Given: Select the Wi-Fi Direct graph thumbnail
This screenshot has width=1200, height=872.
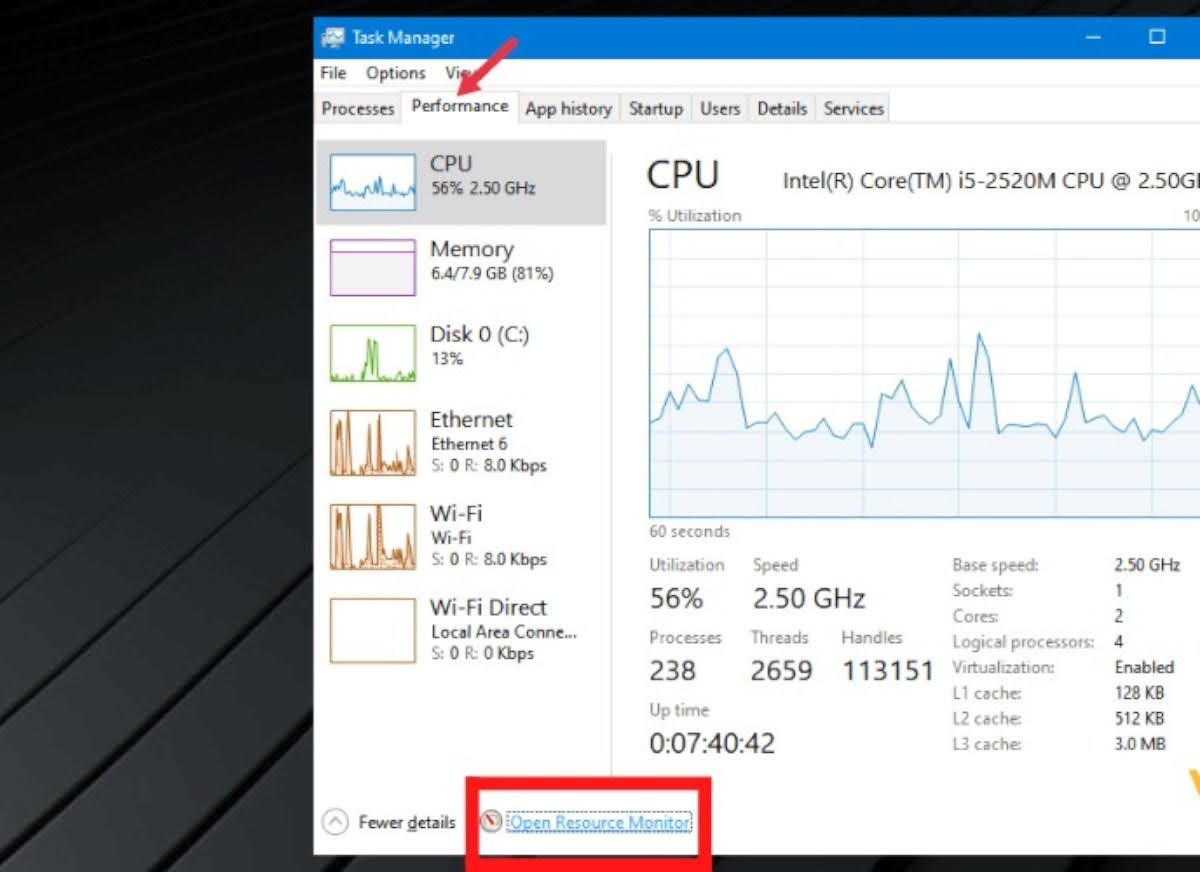Looking at the screenshot, I should pos(373,630).
